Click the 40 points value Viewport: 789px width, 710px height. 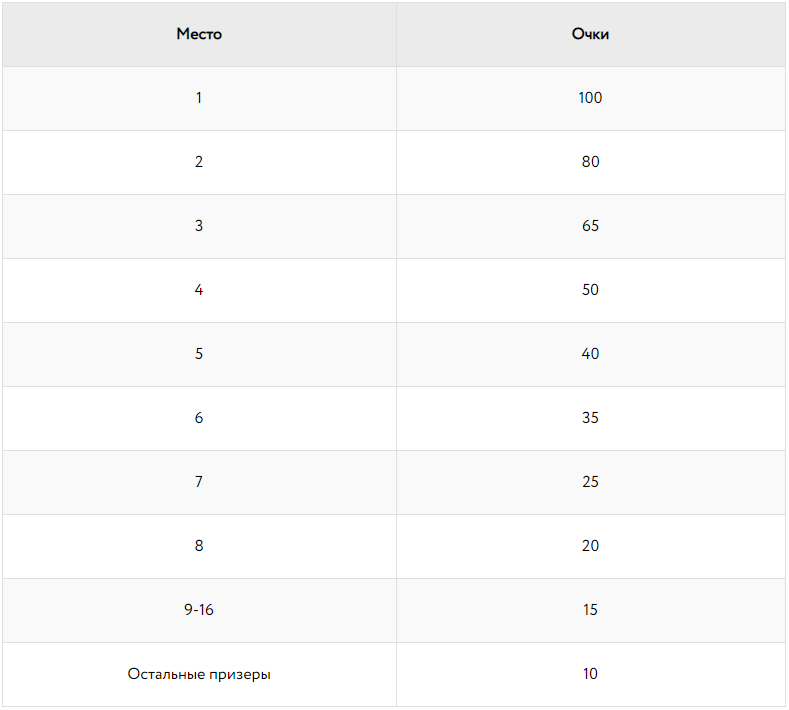pos(590,354)
